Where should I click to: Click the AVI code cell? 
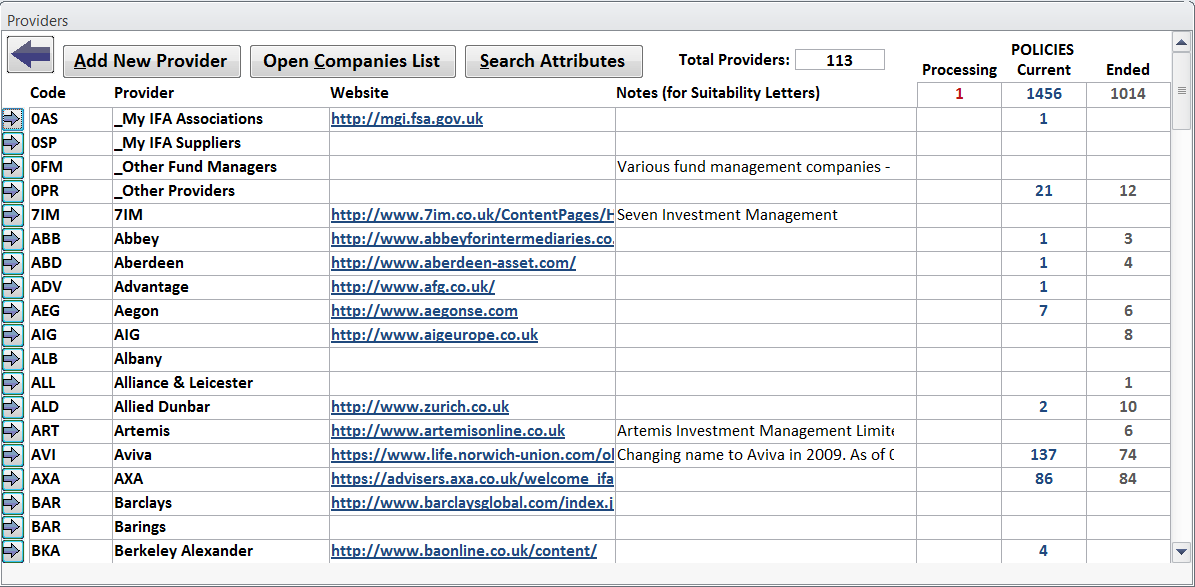coord(70,455)
